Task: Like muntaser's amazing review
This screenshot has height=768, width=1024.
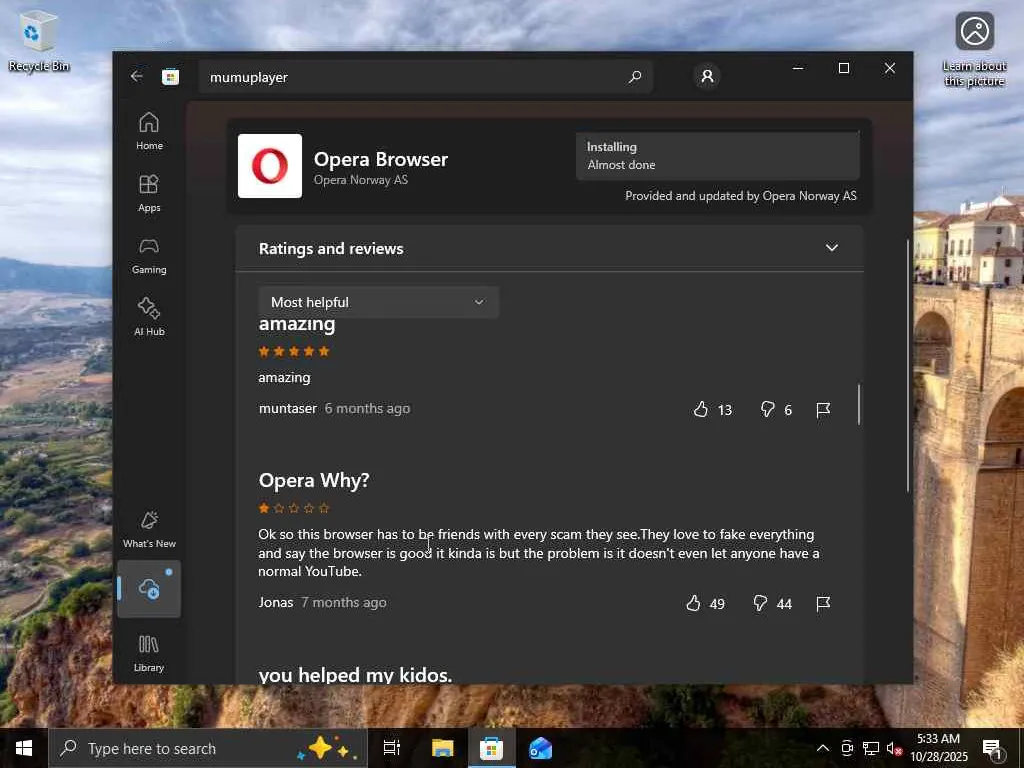Action: [x=701, y=409]
